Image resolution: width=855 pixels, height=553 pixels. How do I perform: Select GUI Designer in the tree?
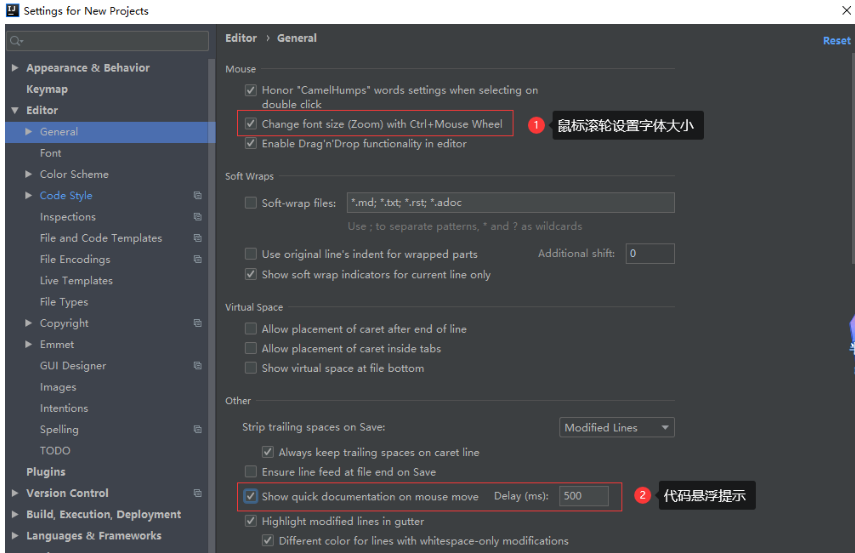(x=73, y=365)
